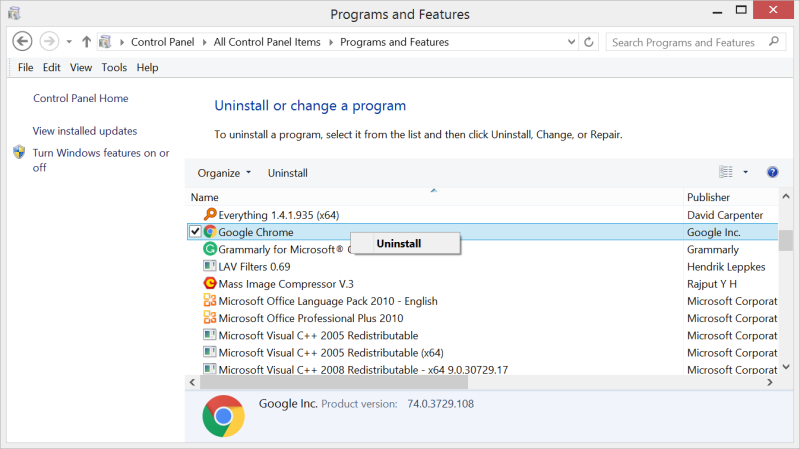Click the horizontal scrollbar left arrow

tap(192, 382)
